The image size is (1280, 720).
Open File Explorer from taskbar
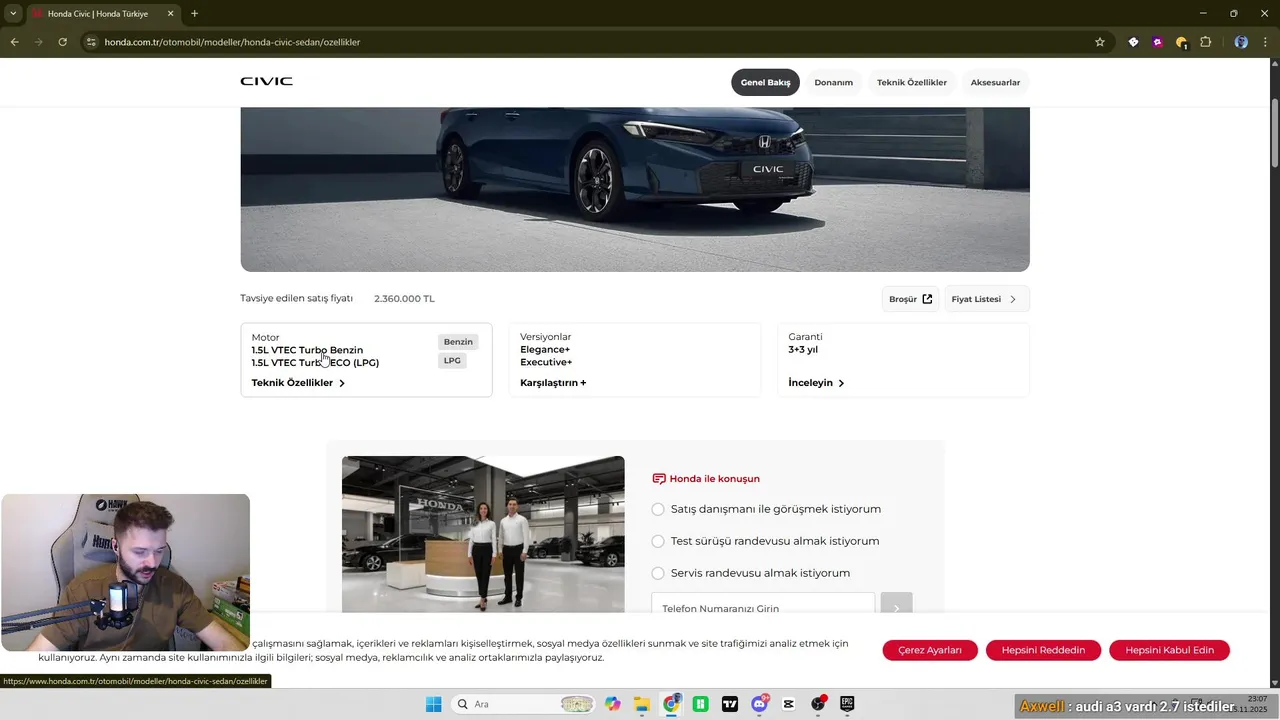click(641, 704)
